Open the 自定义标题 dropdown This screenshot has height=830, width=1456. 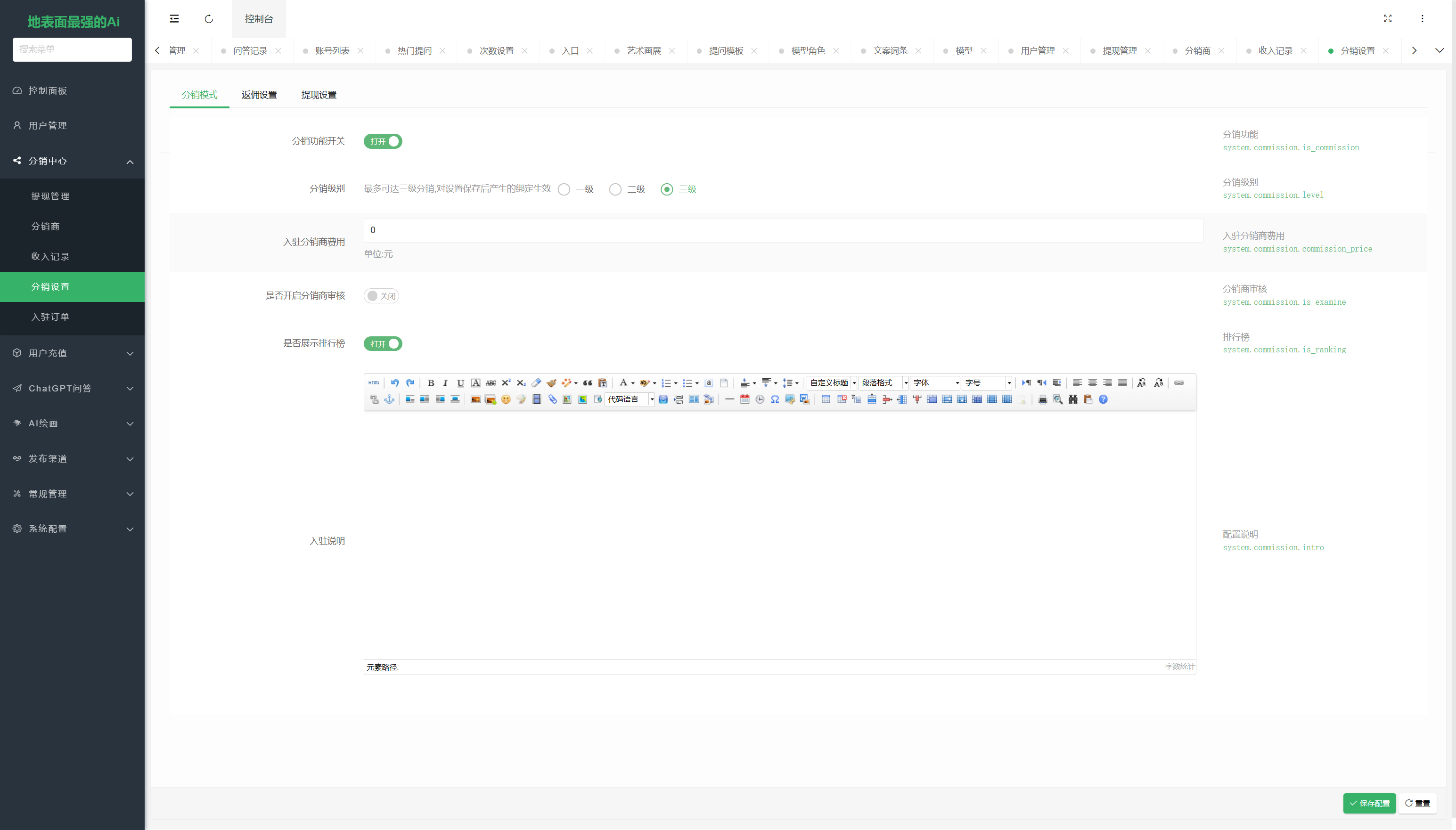(x=832, y=383)
